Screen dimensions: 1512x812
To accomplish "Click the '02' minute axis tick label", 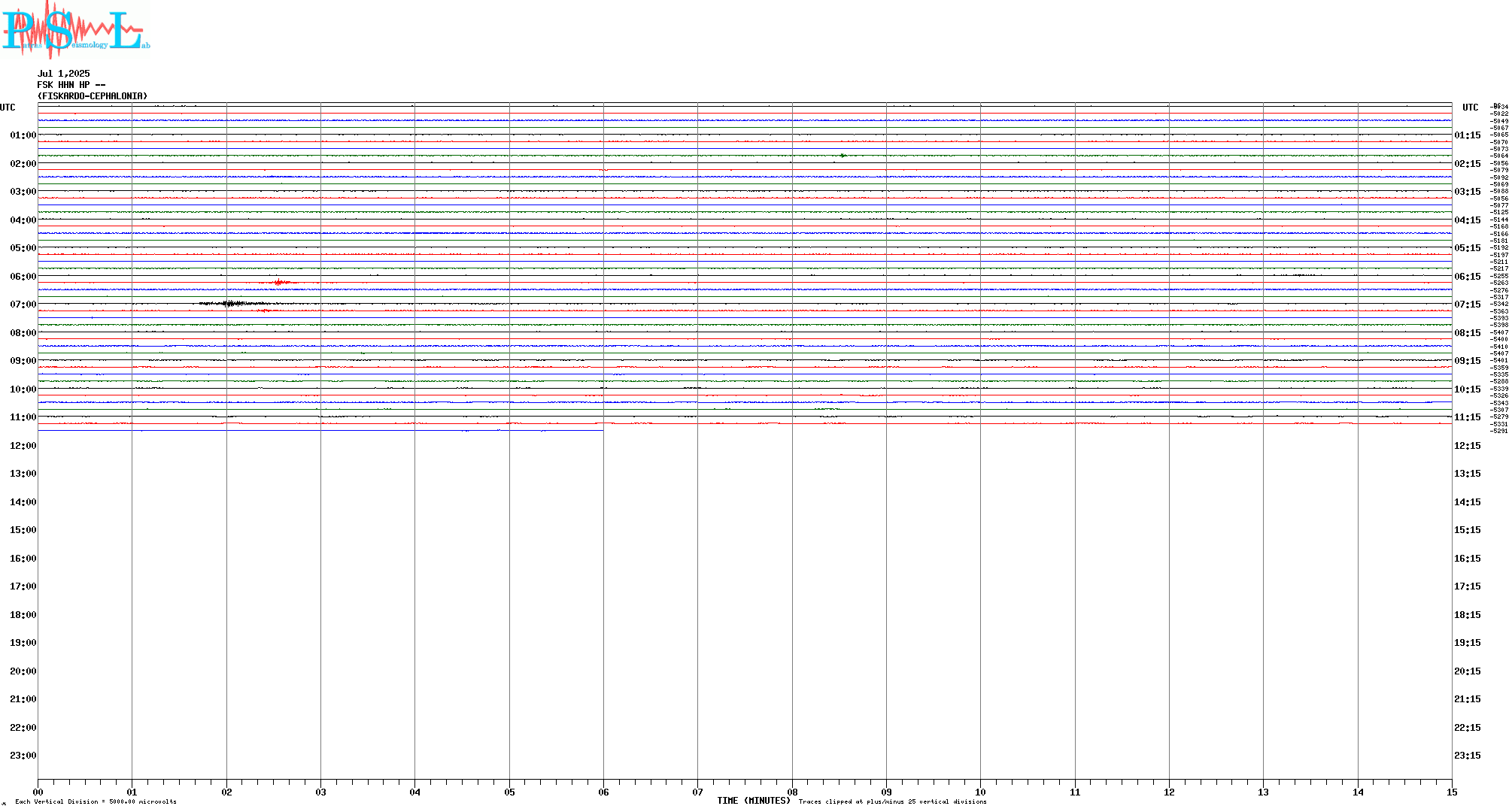I will tap(226, 792).
